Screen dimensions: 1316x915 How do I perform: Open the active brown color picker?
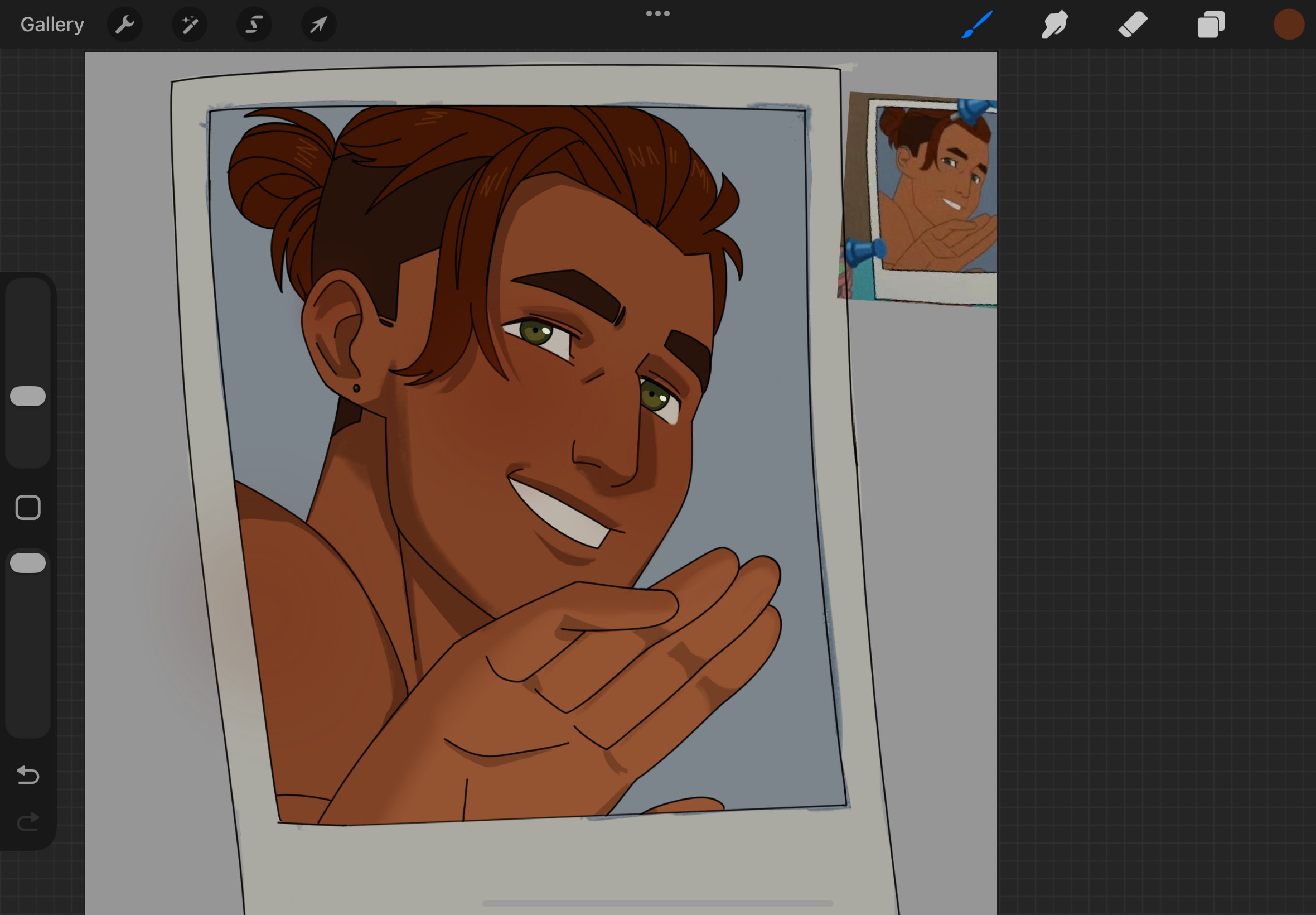(1289, 25)
